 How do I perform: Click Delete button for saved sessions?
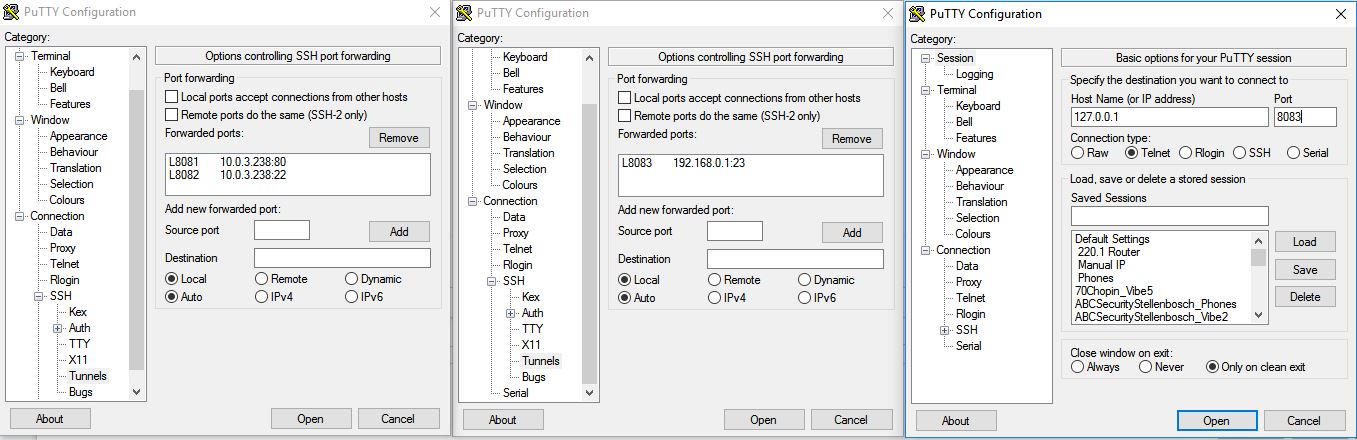pos(1304,297)
